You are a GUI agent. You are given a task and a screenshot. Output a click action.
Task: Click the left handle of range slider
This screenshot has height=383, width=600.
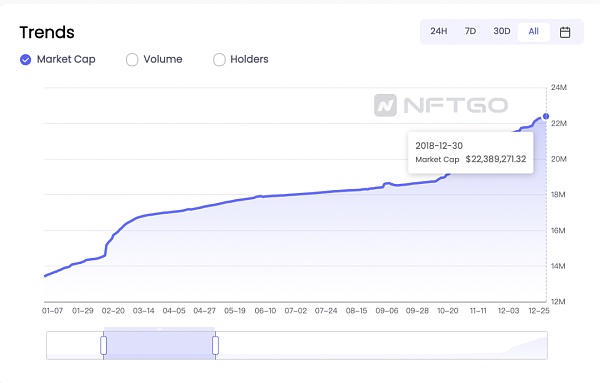point(103,346)
